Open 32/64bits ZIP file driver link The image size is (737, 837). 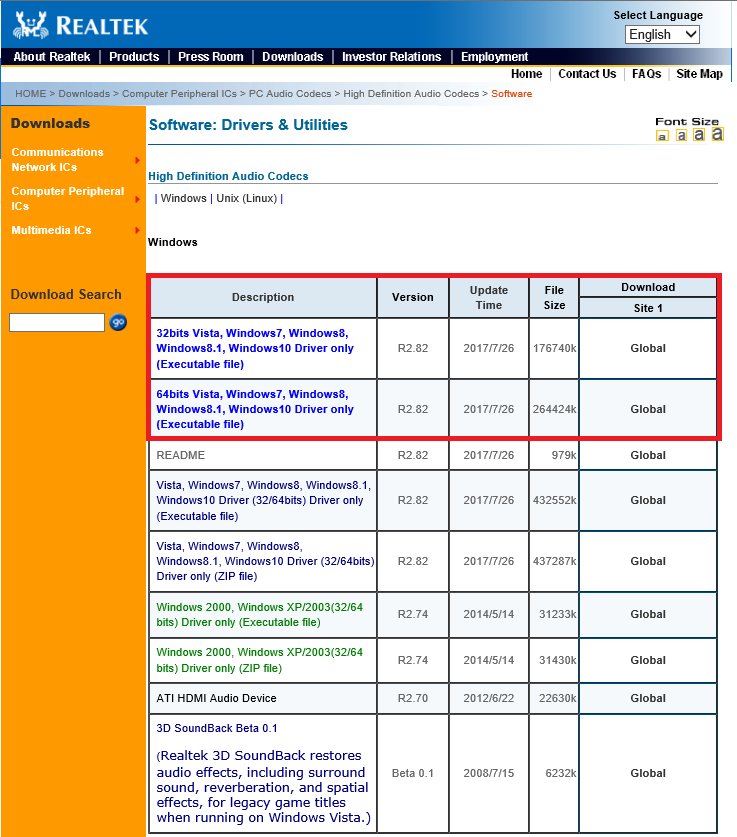[x=265, y=561]
